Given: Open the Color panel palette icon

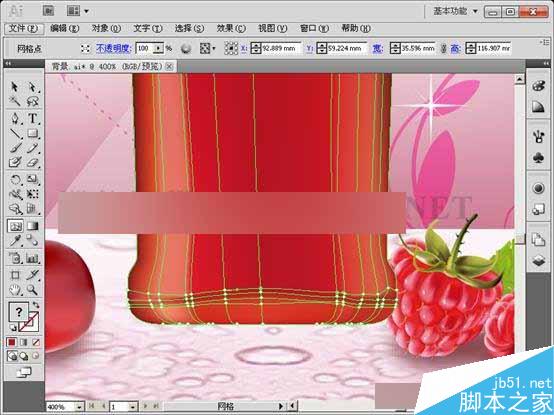Looking at the screenshot, I should (538, 86).
